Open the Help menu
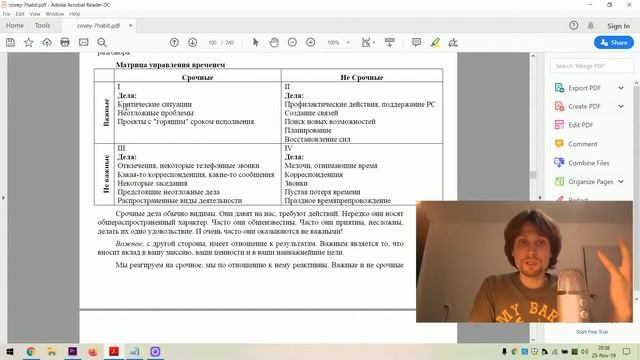Viewport: 640px width, 360px height. tap(75, 14)
